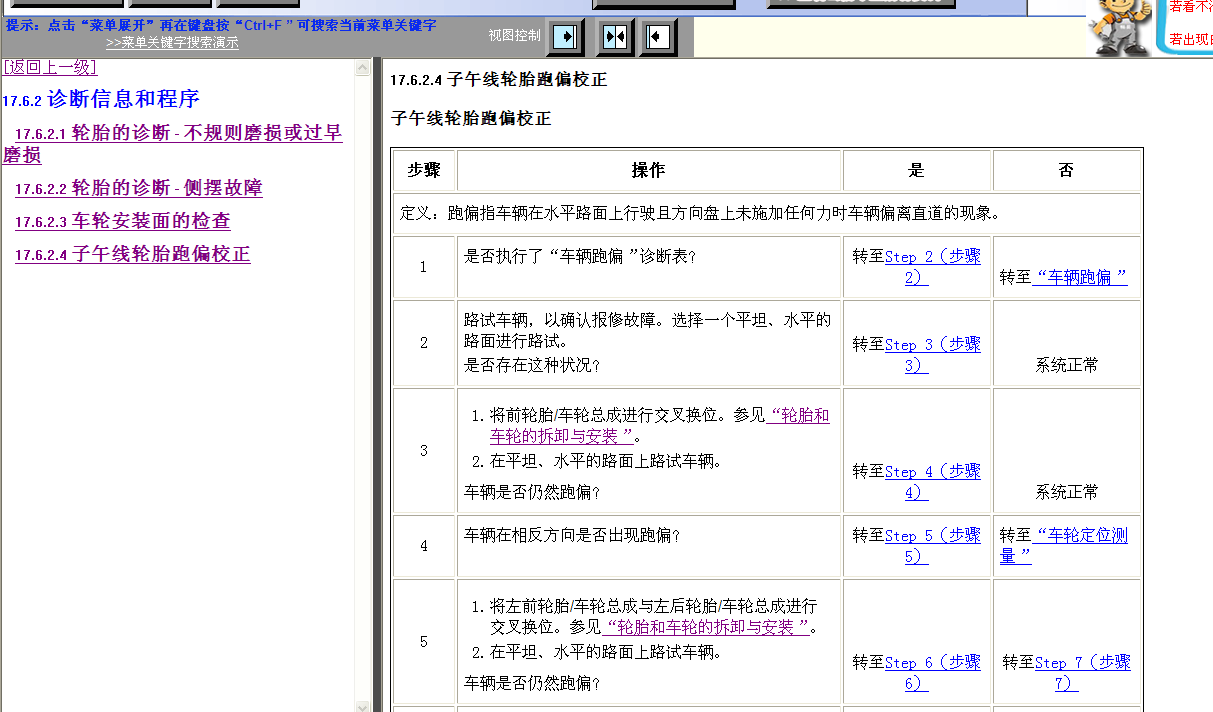Image resolution: width=1213 pixels, height=712 pixels.
Task: Click step number 2 cell
Action: [x=424, y=343]
